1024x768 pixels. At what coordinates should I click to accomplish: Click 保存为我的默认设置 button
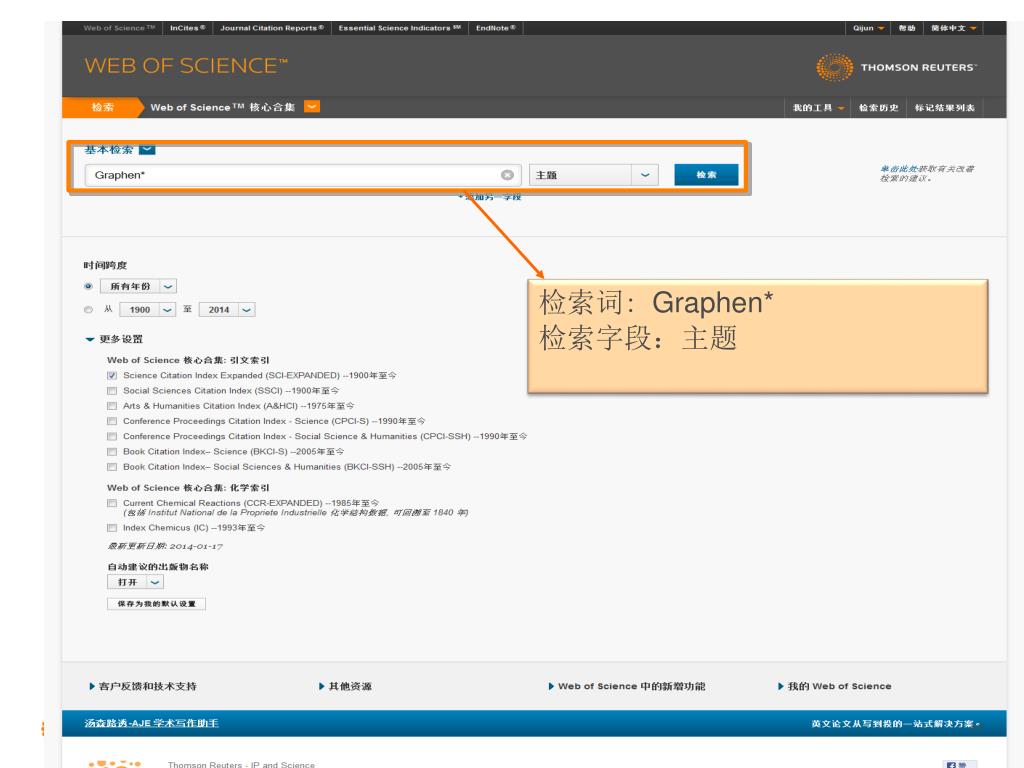tap(156, 603)
